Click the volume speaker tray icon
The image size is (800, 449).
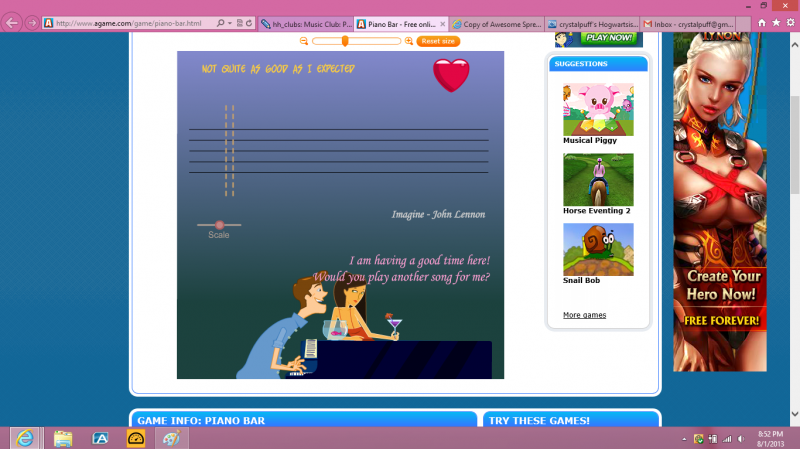pos(741,439)
